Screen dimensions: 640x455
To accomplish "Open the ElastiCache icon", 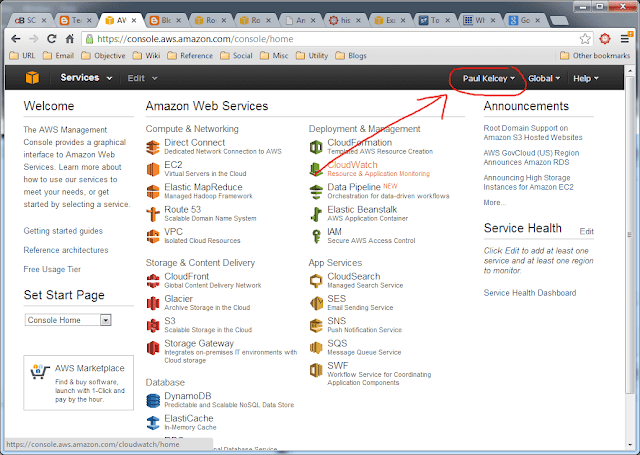I will pyautogui.click(x=153, y=423).
